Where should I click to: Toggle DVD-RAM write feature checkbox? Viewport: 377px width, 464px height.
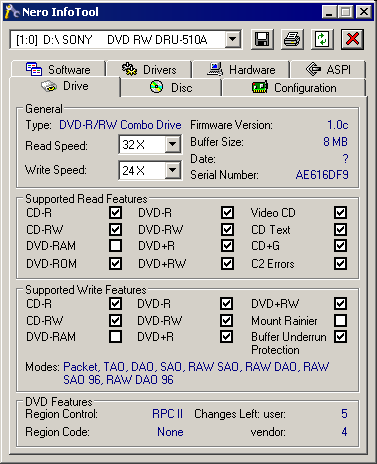(x=115, y=337)
